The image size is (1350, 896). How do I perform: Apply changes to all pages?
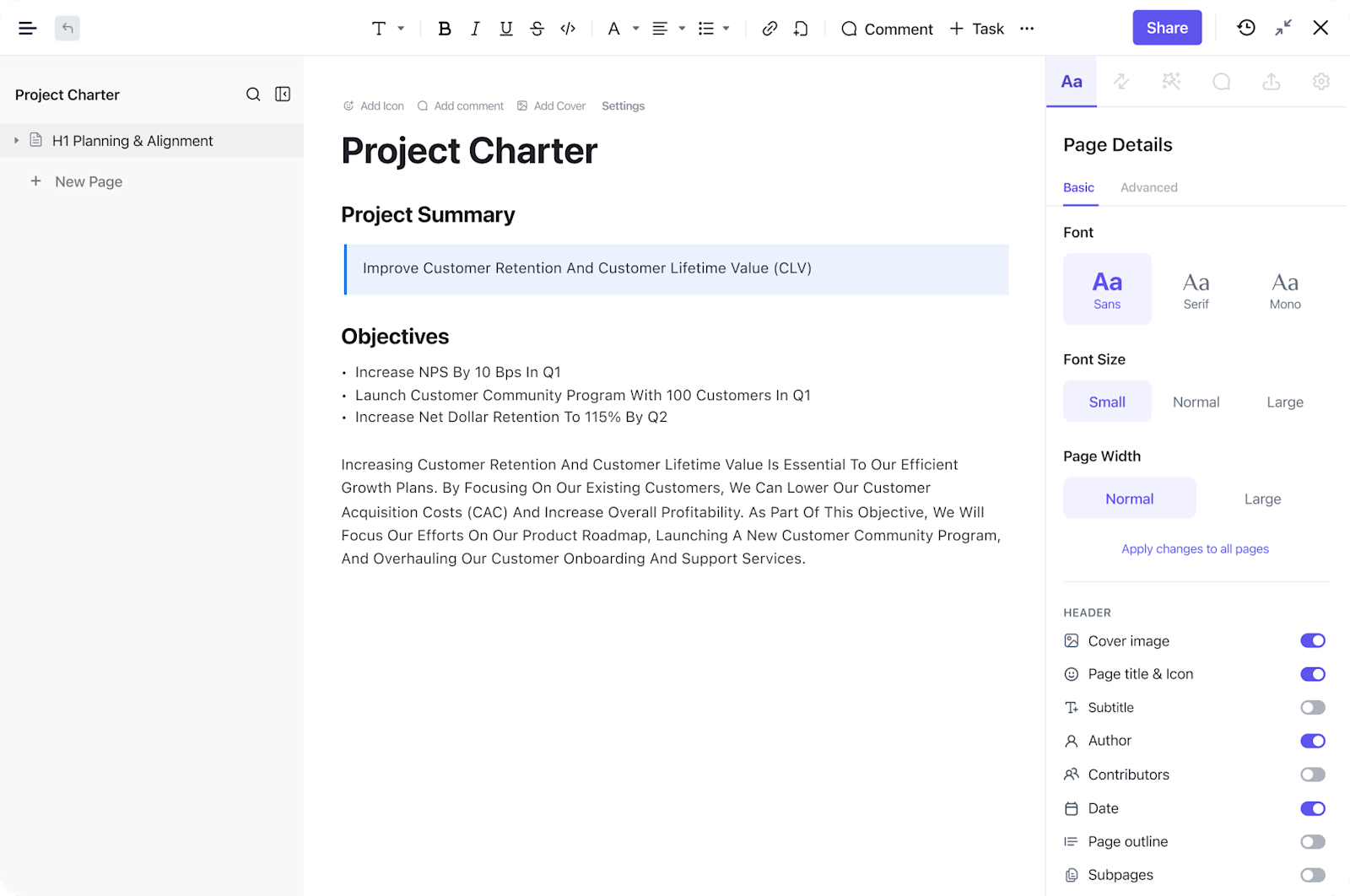(x=1195, y=548)
